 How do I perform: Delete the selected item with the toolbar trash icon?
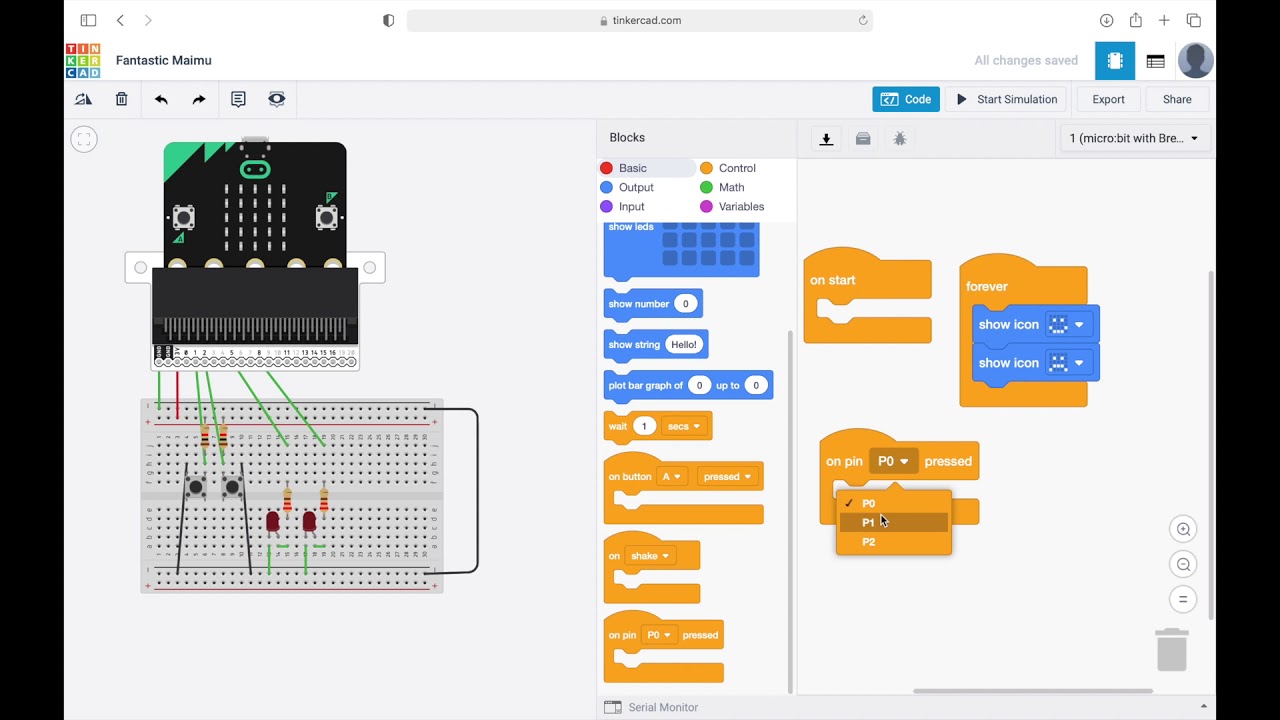[121, 99]
